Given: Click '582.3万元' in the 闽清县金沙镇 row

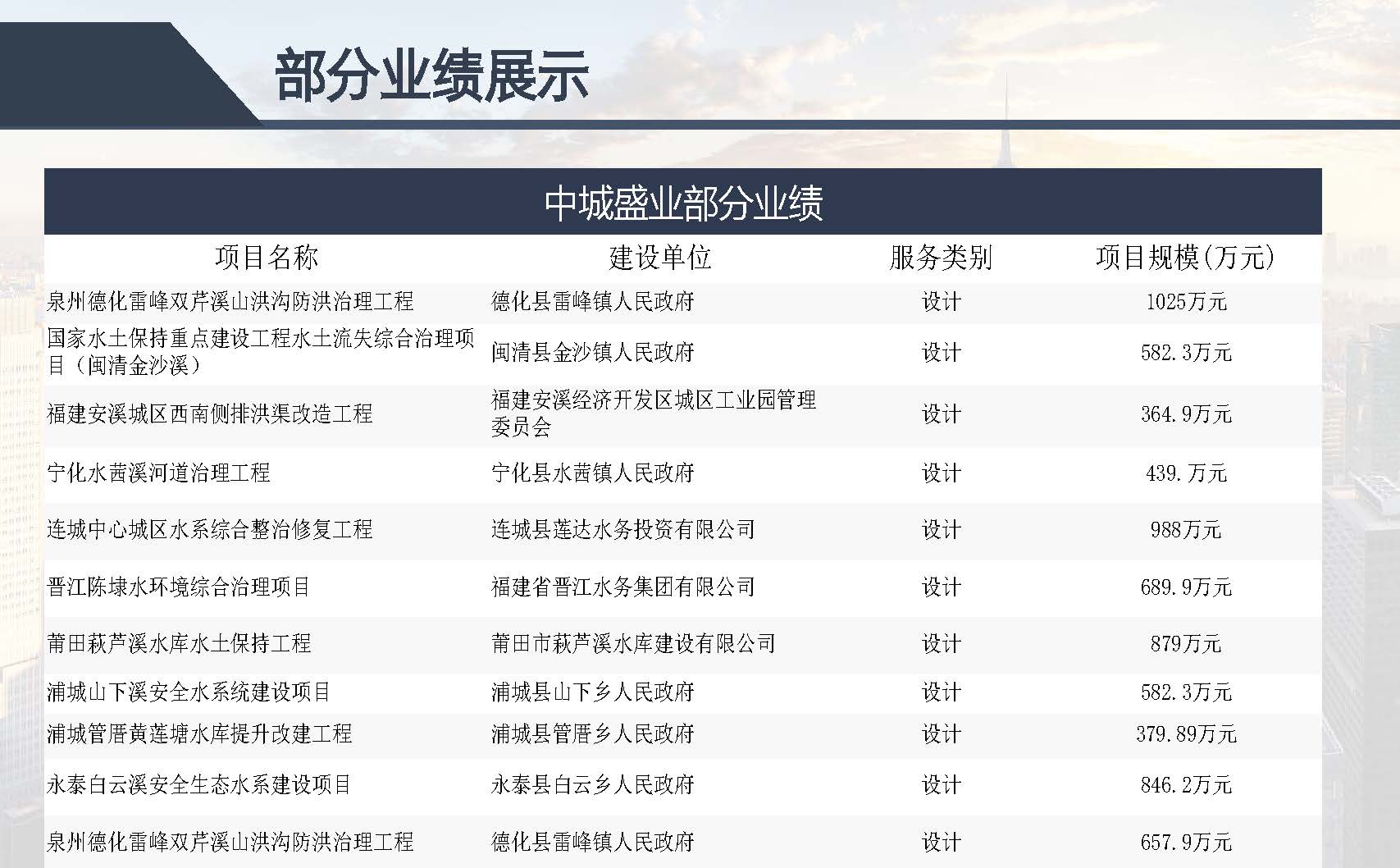Looking at the screenshot, I should click(1186, 353).
